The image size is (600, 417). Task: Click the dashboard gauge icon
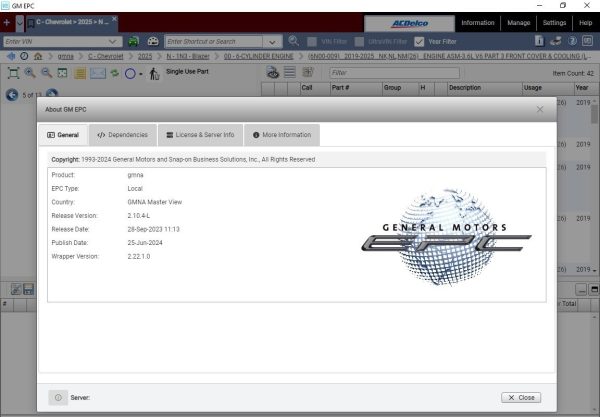153,41
